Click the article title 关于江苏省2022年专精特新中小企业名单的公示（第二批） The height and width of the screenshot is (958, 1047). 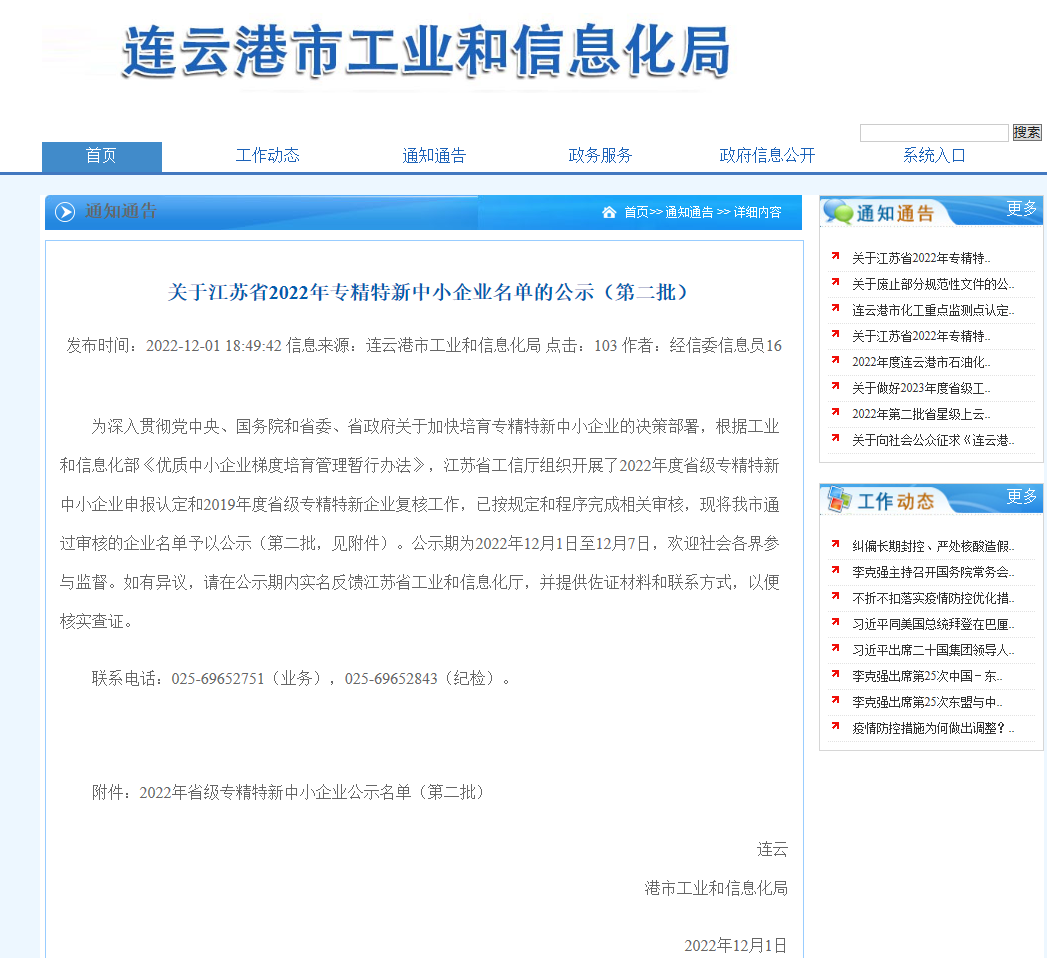tap(427, 292)
